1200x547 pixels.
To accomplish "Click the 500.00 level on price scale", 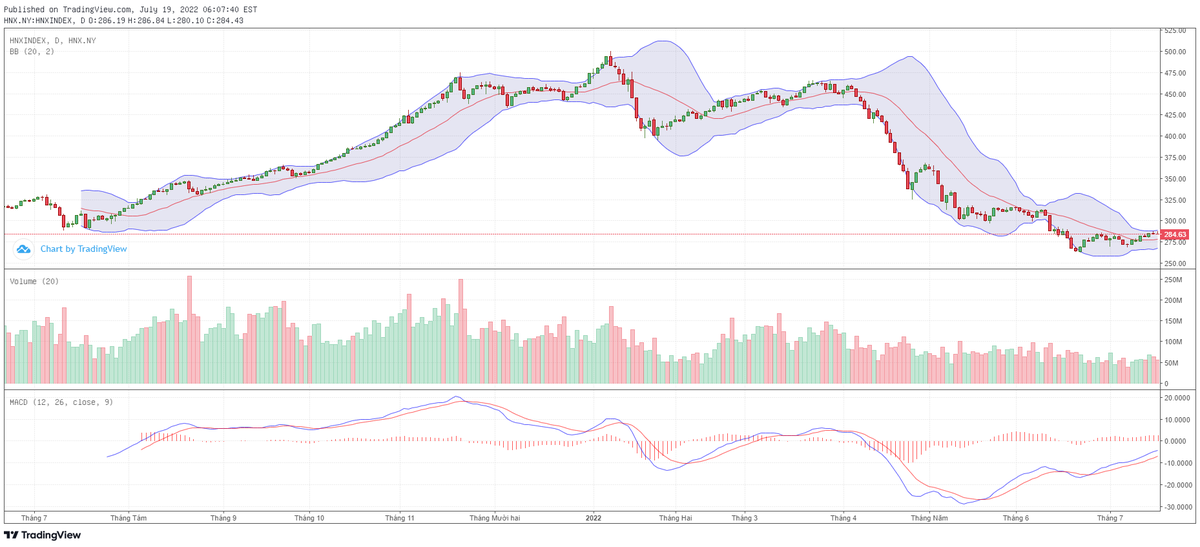I will pyautogui.click(x=1174, y=52).
